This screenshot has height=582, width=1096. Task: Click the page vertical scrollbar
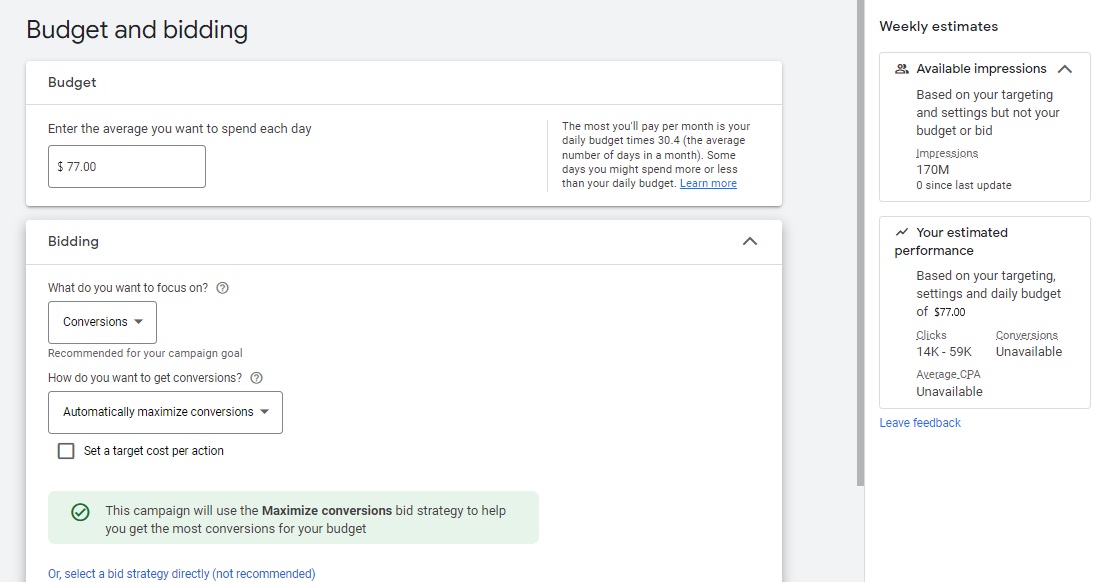(x=859, y=240)
